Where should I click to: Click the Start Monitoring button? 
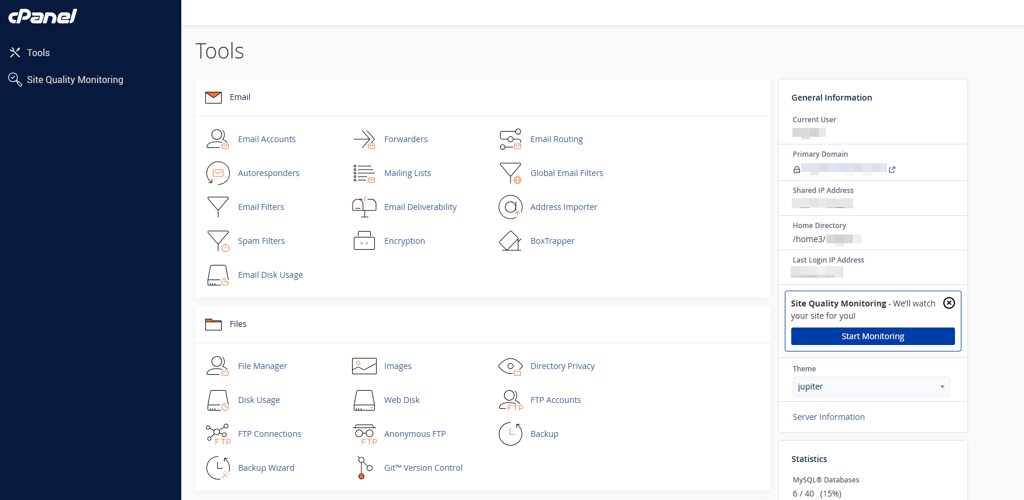[872, 336]
